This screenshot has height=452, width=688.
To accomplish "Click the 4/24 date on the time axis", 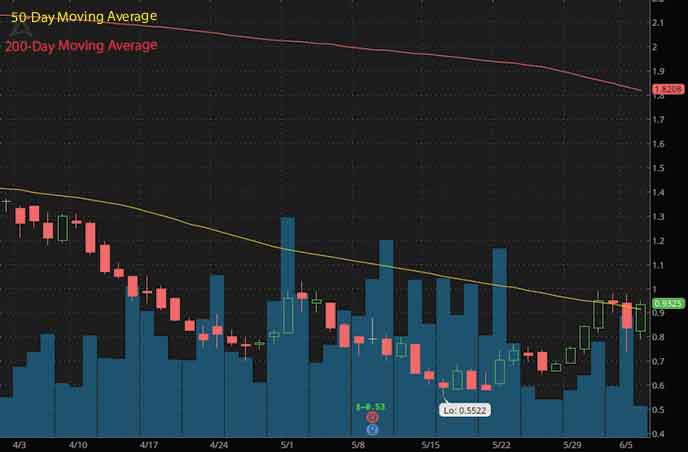I will (x=219, y=445).
